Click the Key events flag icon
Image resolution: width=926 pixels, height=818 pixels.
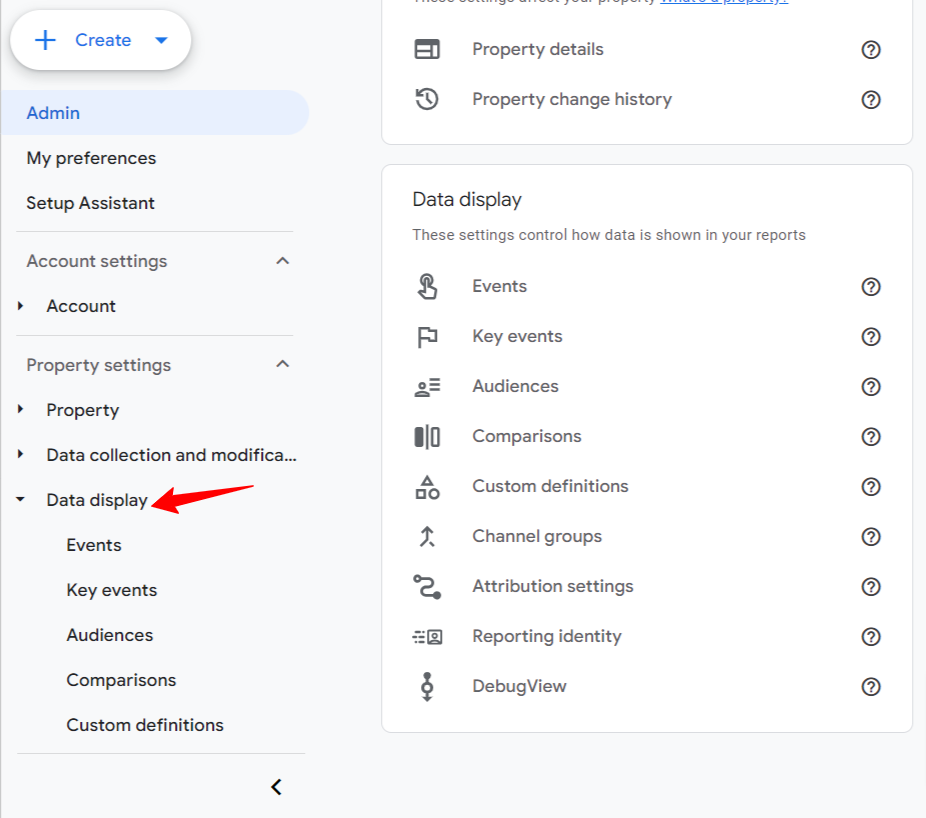[427, 337]
